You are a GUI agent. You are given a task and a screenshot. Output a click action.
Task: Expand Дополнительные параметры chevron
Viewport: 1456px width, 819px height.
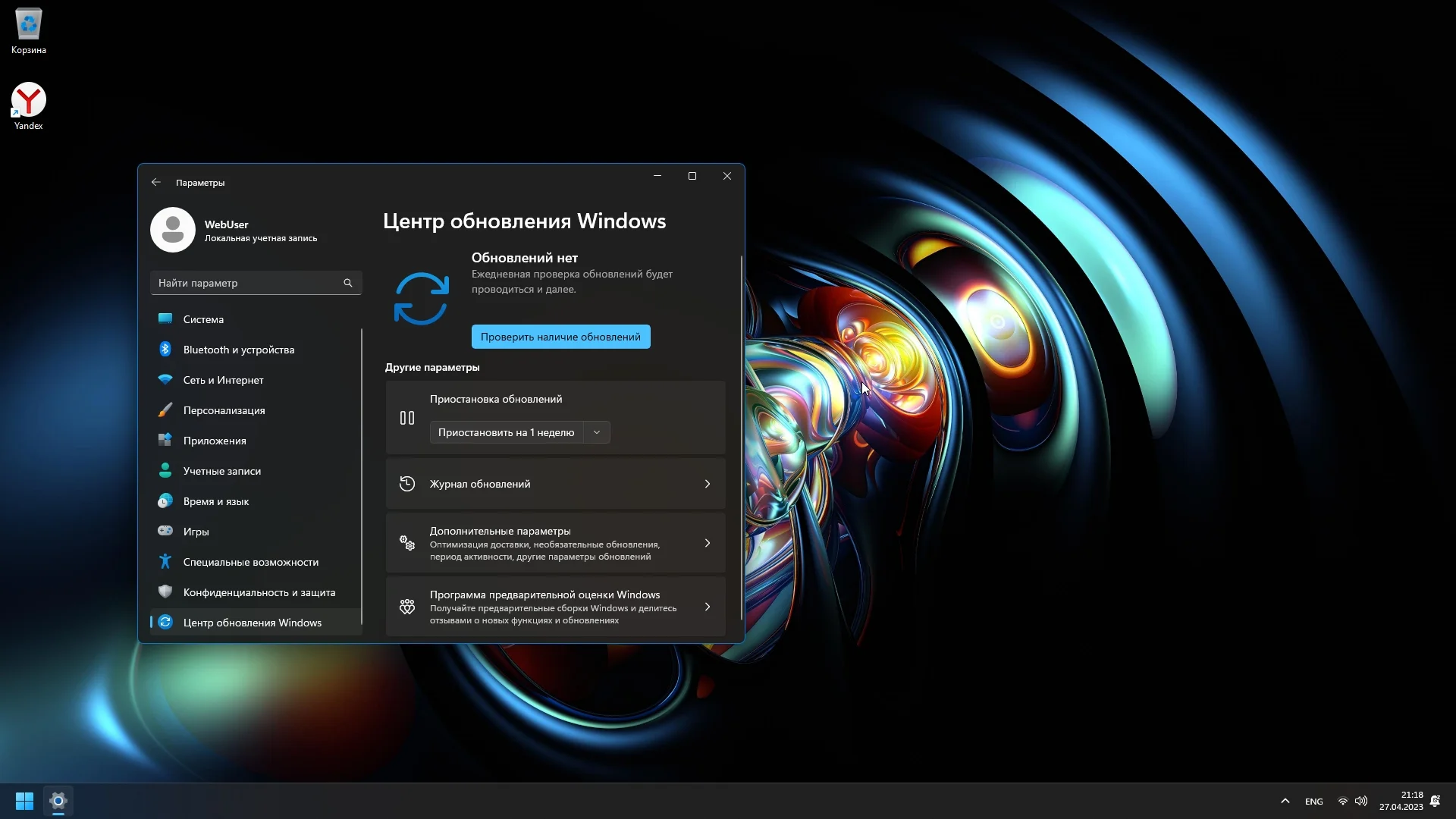[x=707, y=543]
